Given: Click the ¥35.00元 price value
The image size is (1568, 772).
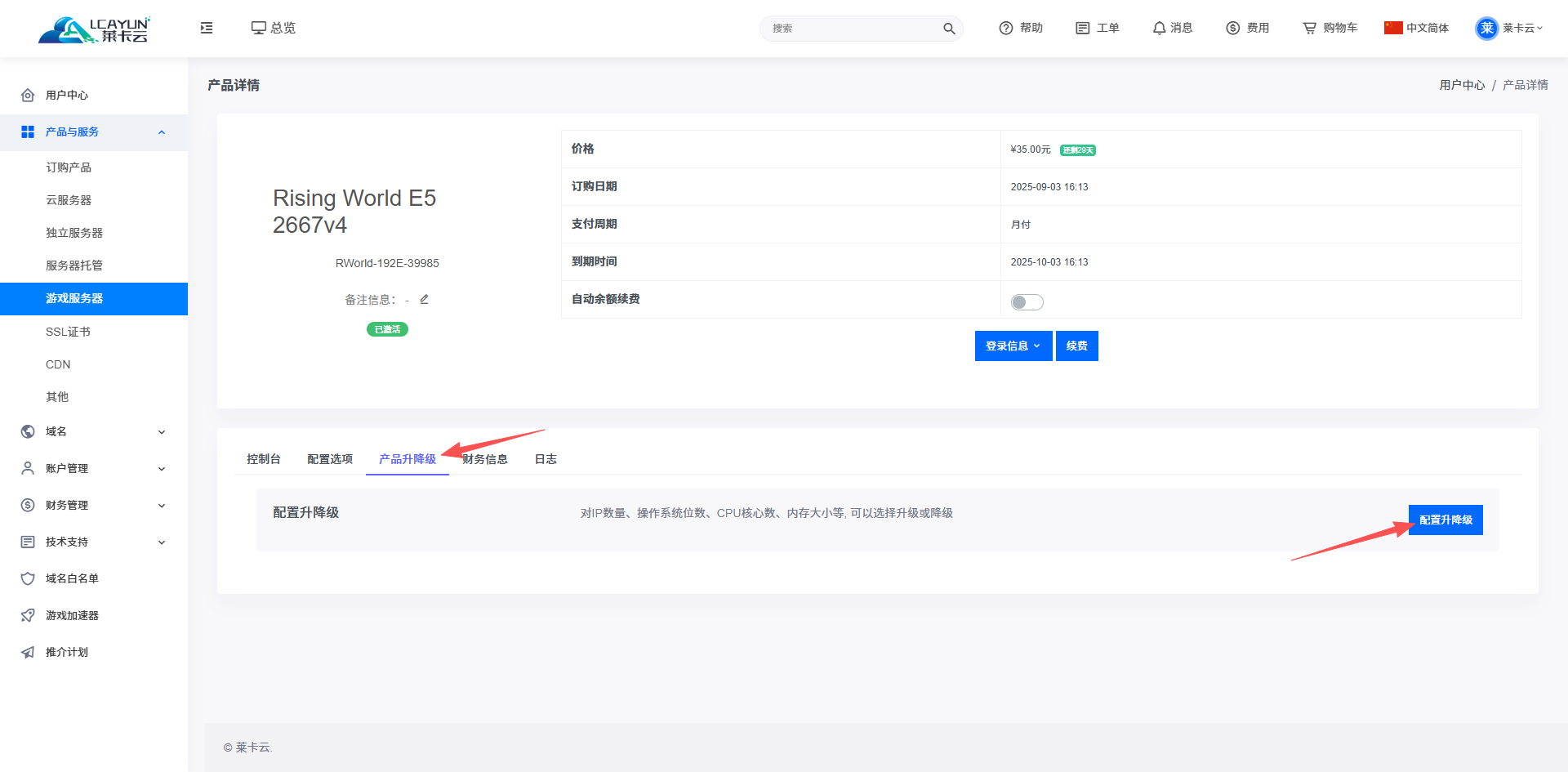Looking at the screenshot, I should coord(1031,149).
